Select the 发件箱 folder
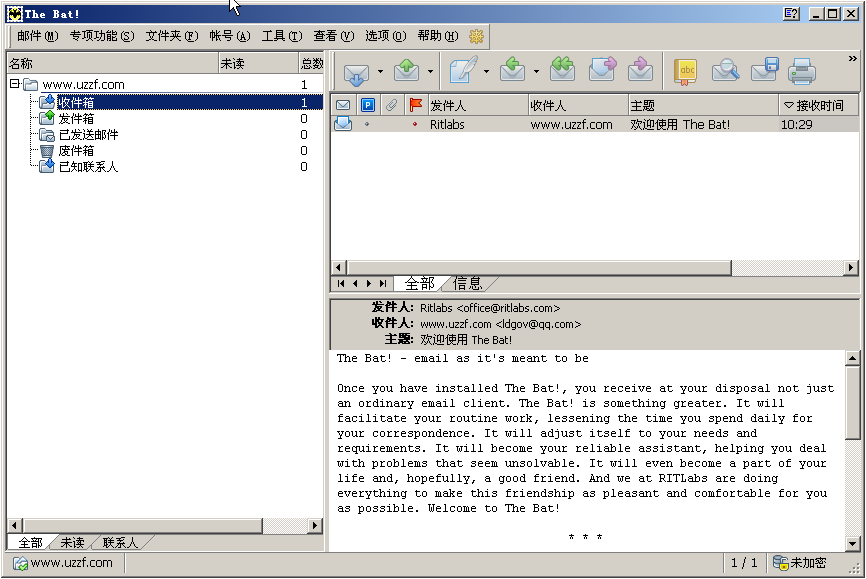 point(76,119)
